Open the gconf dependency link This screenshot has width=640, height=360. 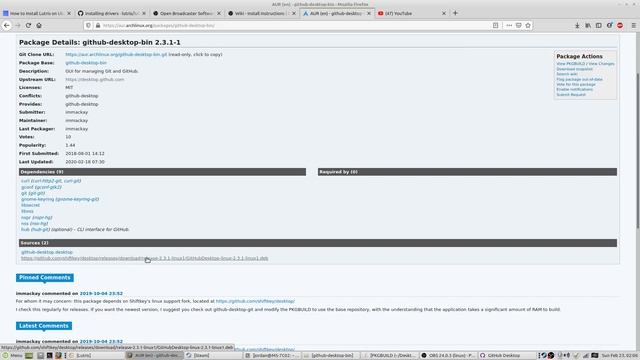coord(27,187)
